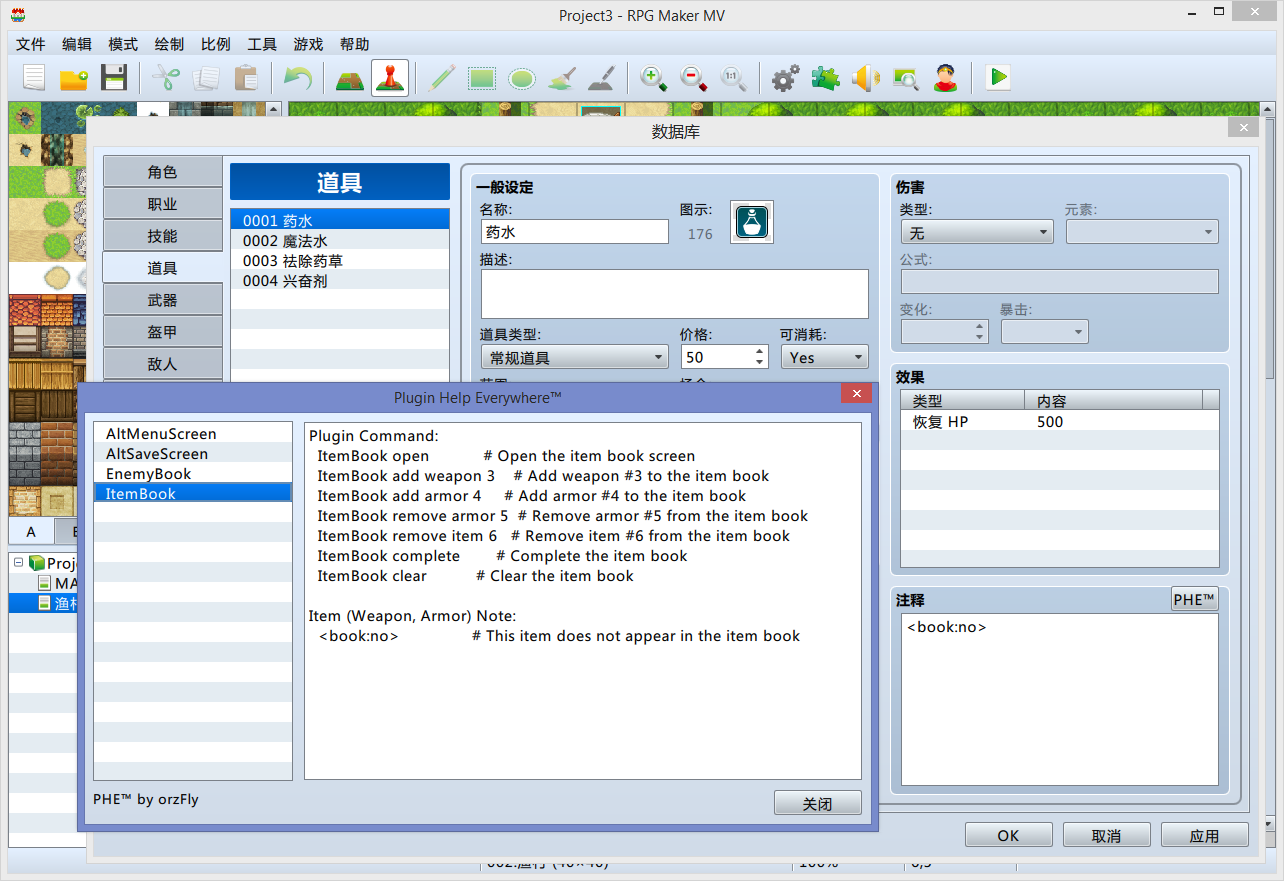Open project using the folder icon
The height and width of the screenshot is (881, 1284).
tap(74, 78)
